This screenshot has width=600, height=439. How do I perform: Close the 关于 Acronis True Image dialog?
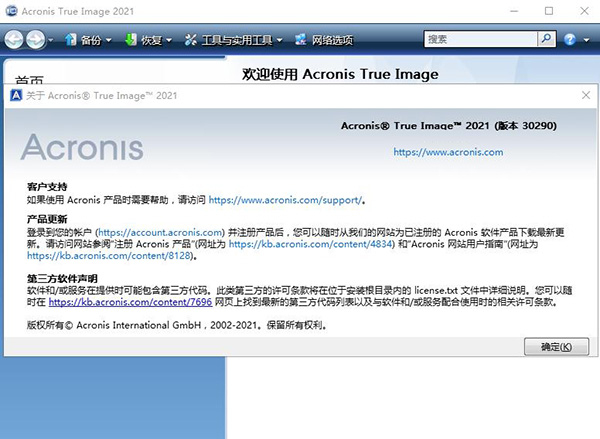point(586,95)
